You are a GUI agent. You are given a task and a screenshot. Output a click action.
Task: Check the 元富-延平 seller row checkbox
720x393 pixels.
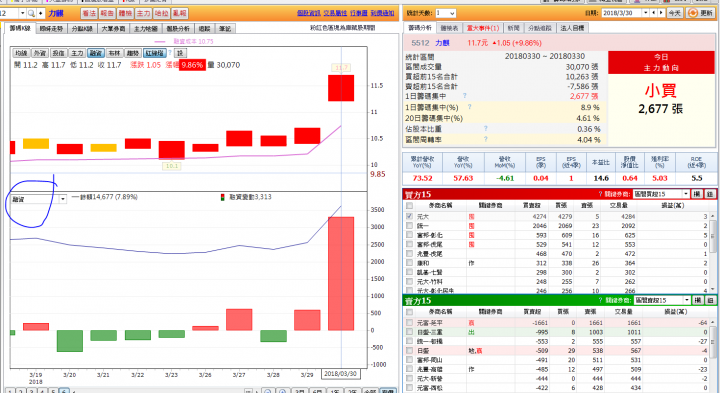(x=409, y=323)
